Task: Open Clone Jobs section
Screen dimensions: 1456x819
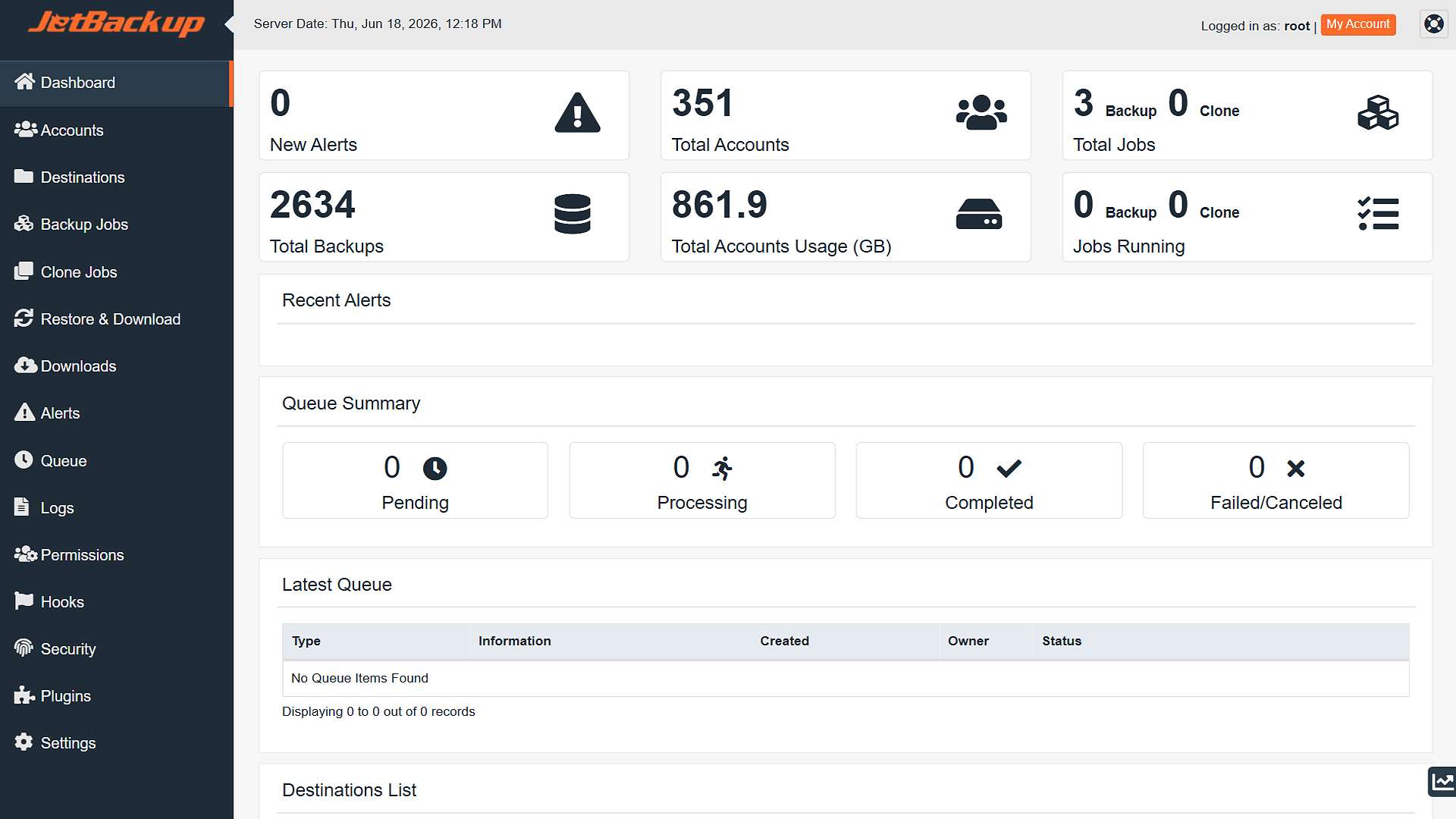Action: click(x=116, y=272)
